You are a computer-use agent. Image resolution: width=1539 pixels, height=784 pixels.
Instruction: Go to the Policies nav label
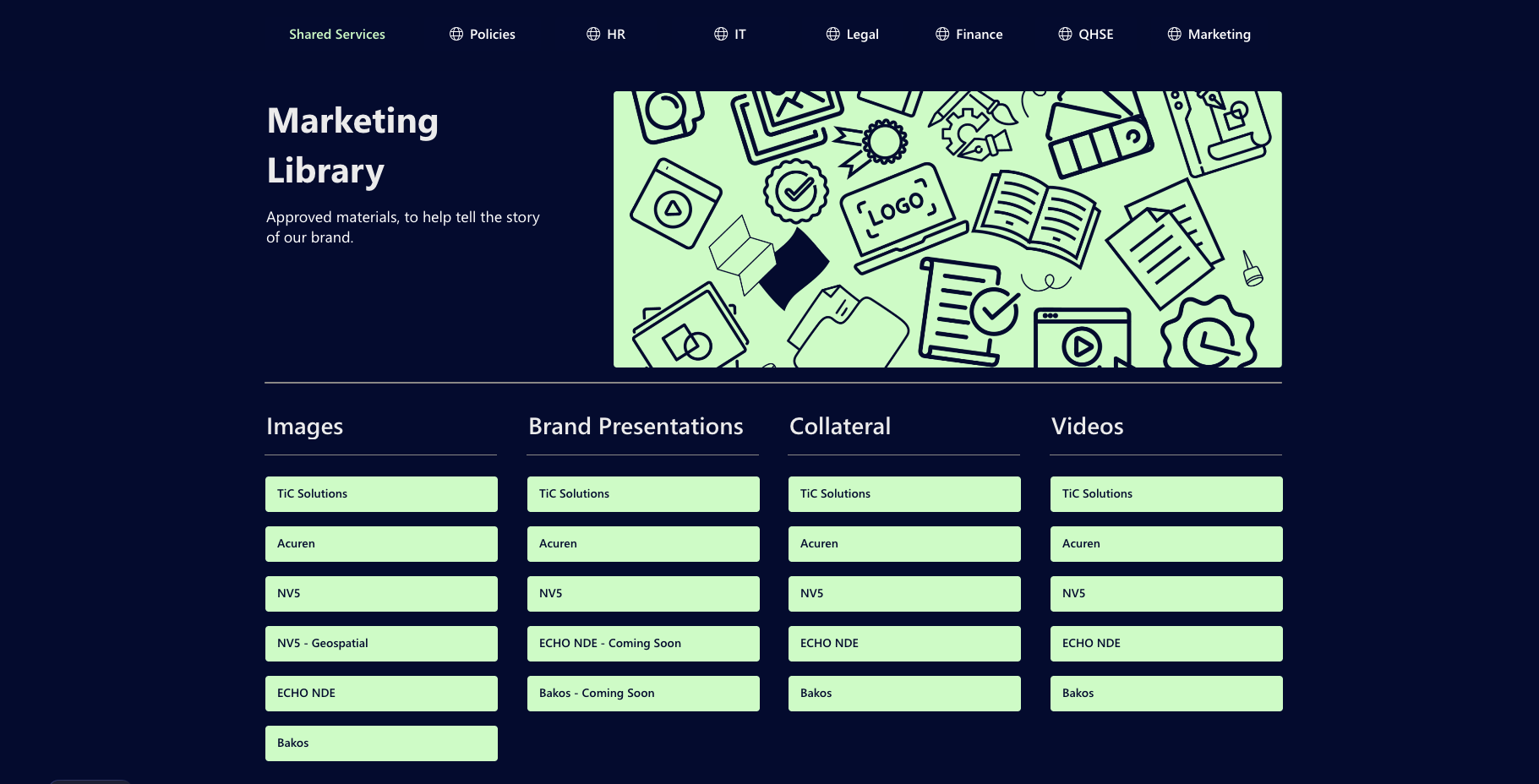(x=493, y=34)
